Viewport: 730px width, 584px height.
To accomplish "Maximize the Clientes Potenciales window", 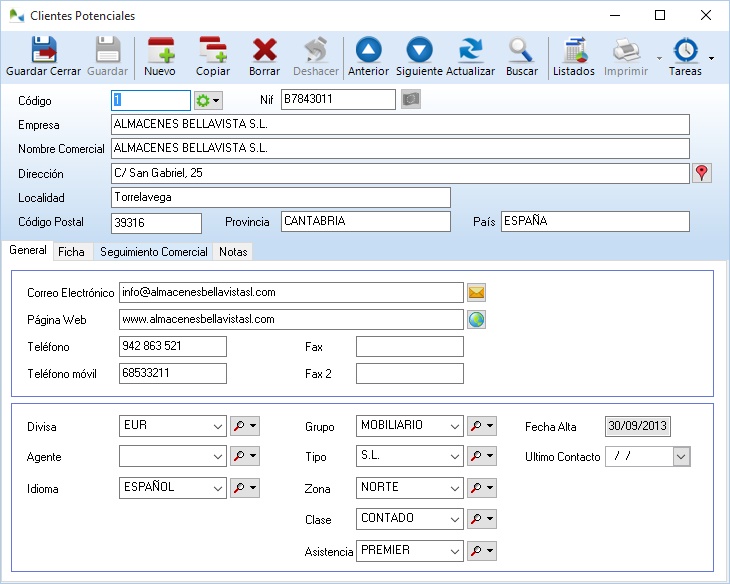I will click(x=660, y=15).
